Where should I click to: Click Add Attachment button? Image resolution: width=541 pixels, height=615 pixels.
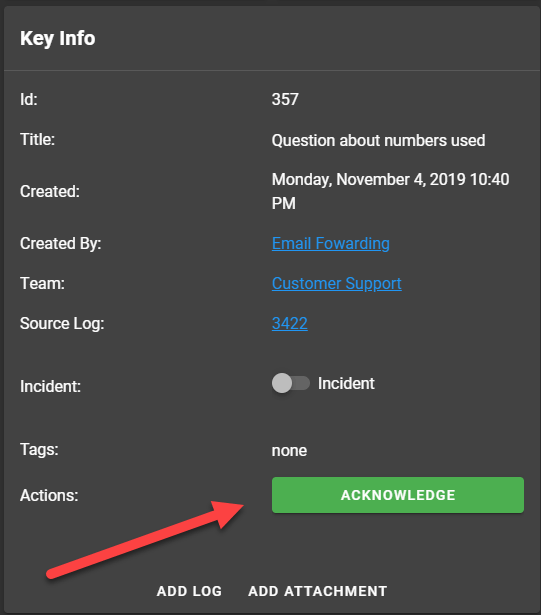pos(317,591)
